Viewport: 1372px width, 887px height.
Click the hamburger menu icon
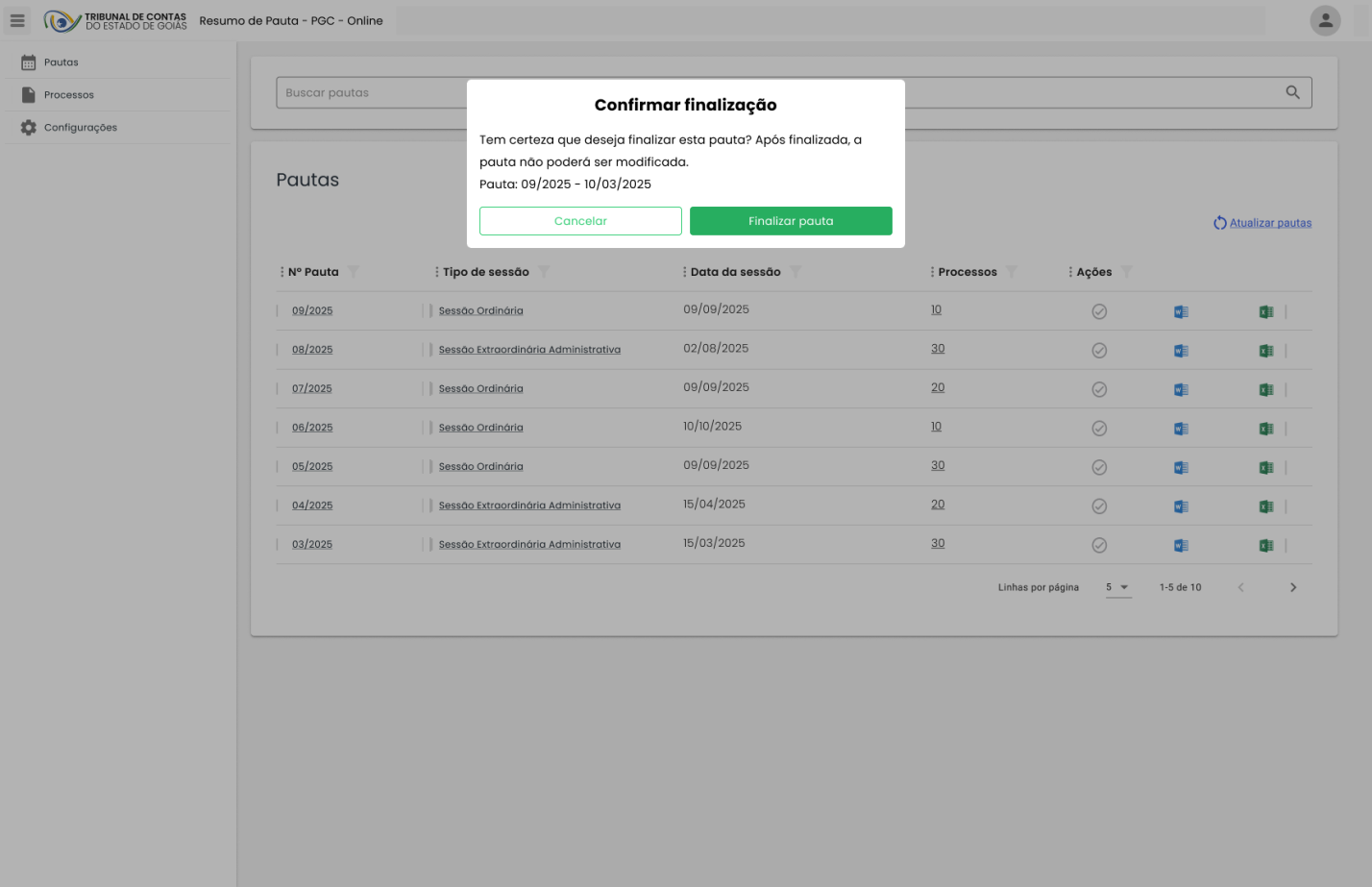click(17, 20)
